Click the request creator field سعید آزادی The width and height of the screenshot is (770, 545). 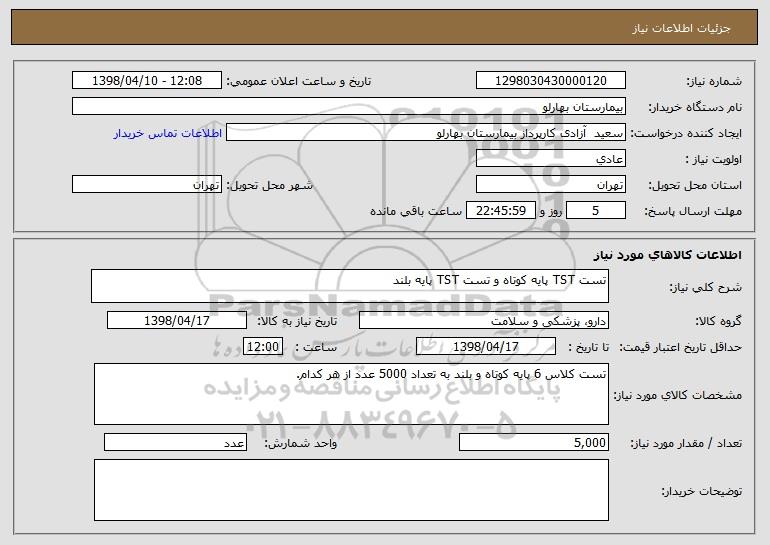426,133
